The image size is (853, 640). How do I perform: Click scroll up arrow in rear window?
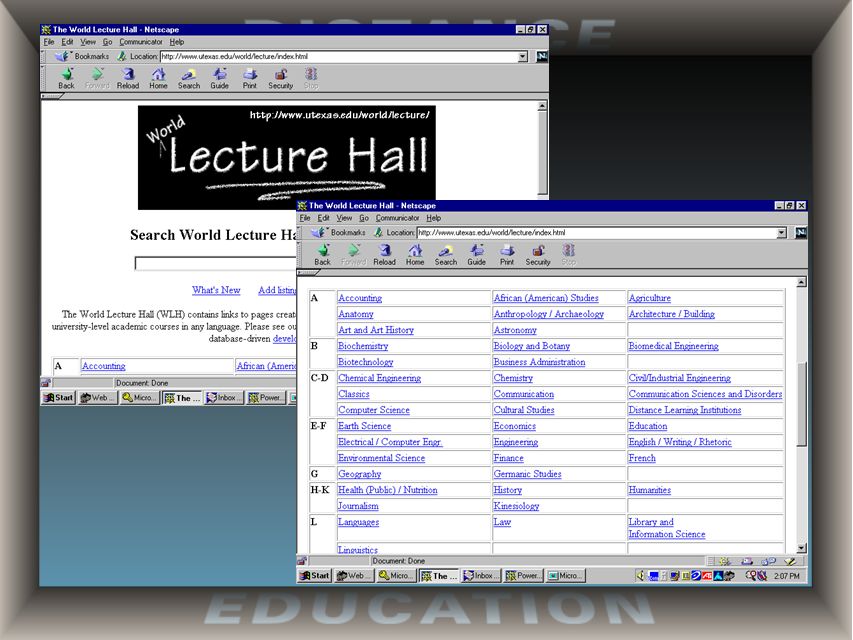coord(542,106)
